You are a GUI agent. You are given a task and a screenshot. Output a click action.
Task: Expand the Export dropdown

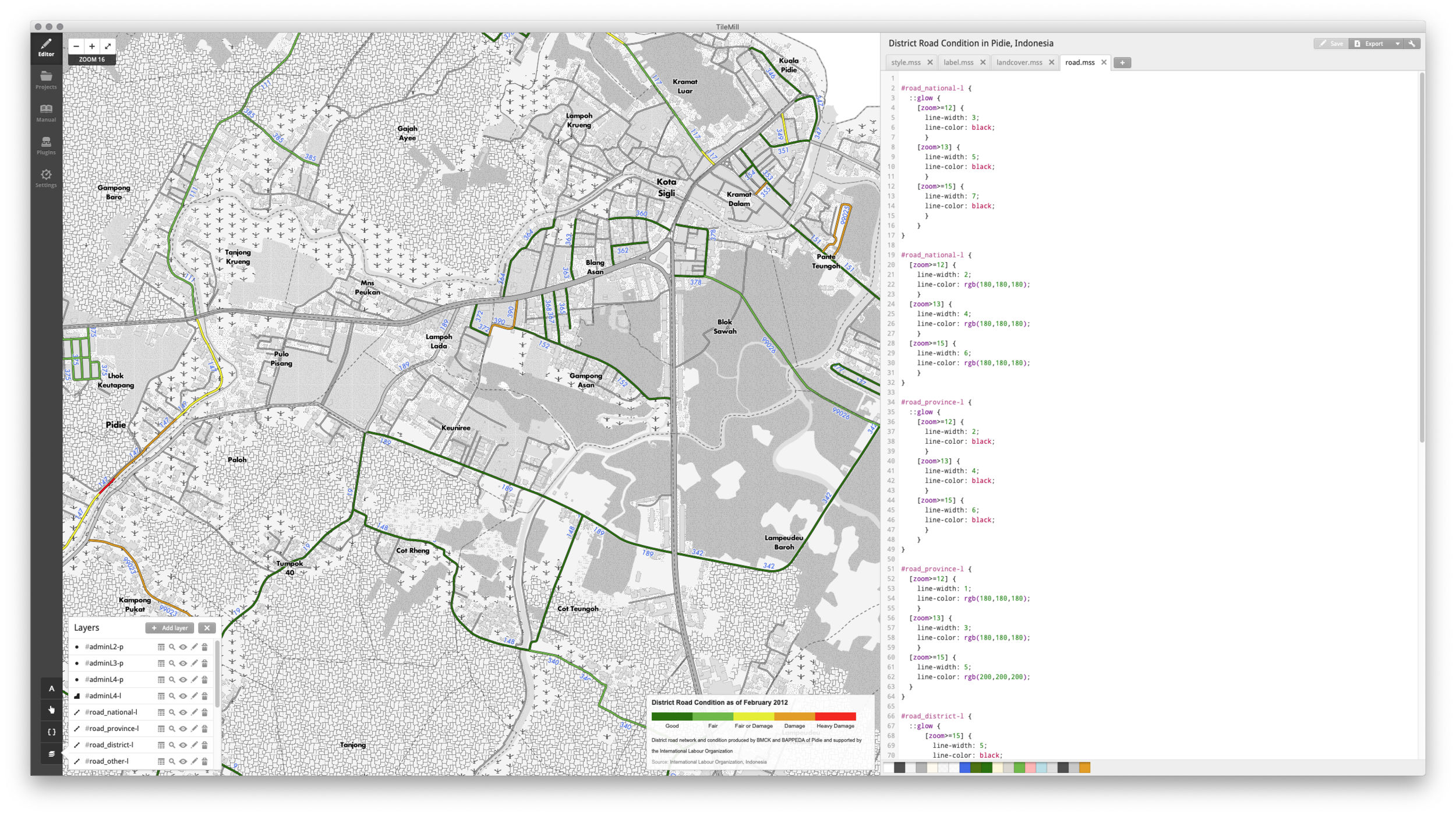pos(1397,44)
